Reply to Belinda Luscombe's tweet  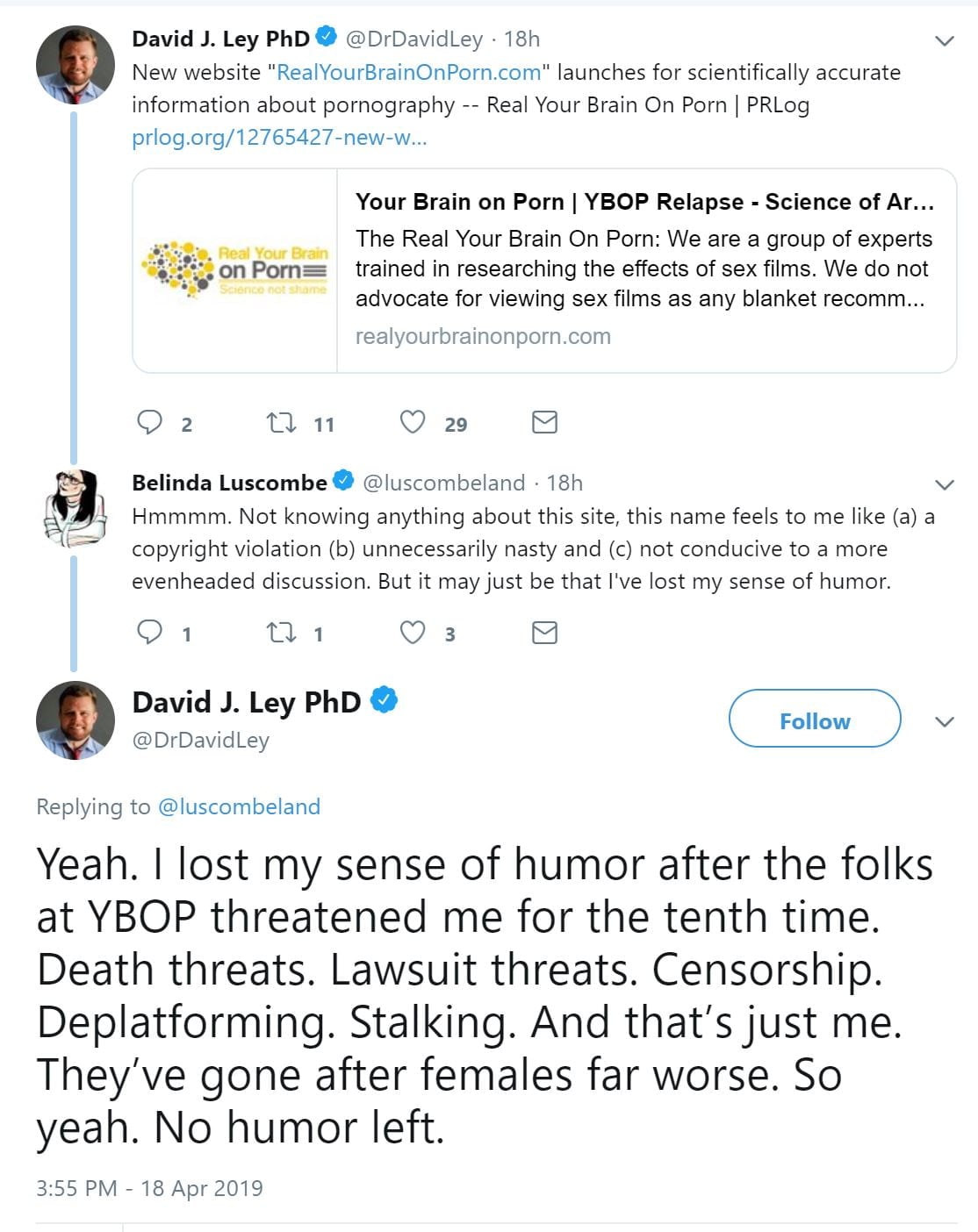[x=151, y=633]
